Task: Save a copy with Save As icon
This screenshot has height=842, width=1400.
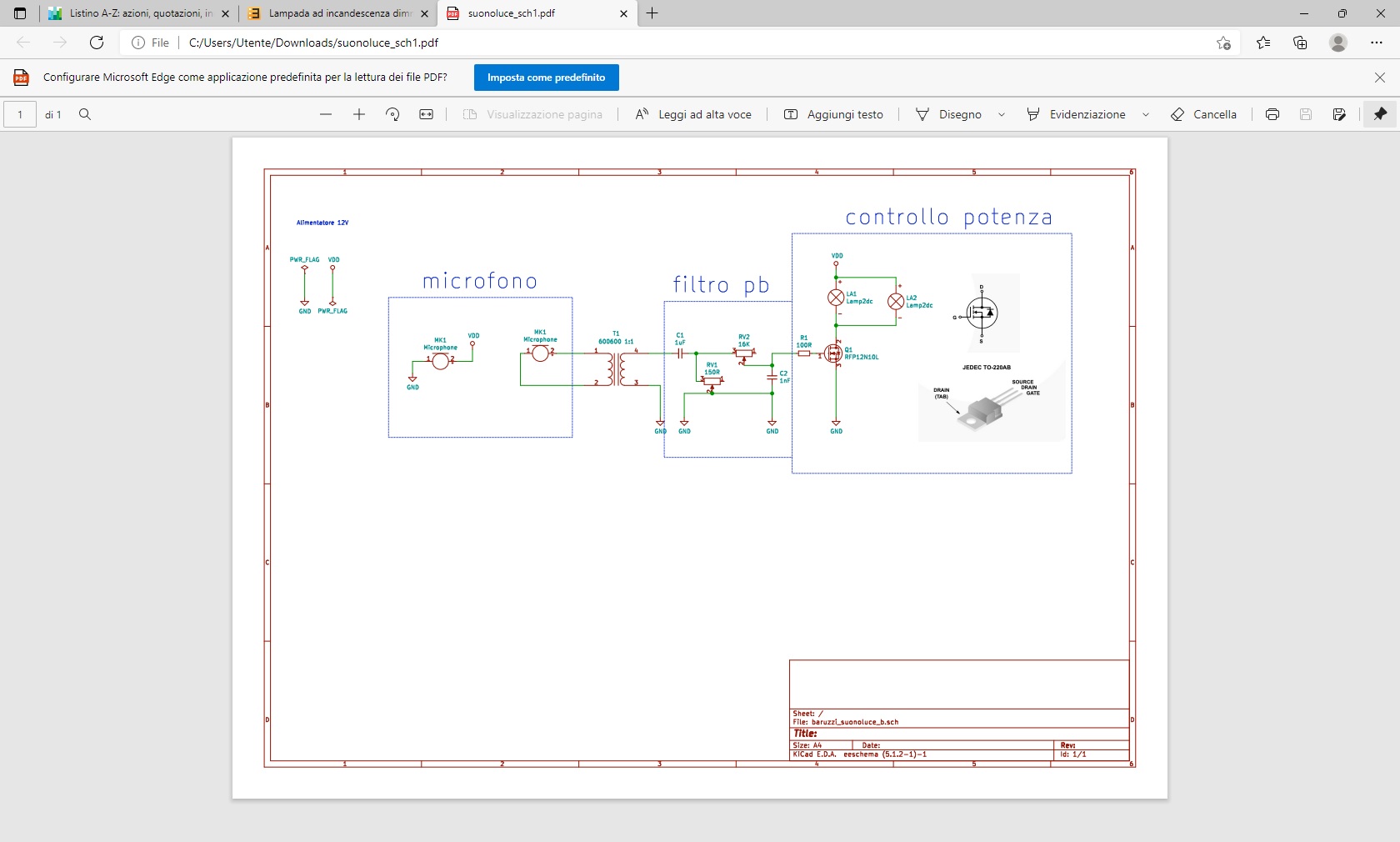Action: [x=1338, y=114]
